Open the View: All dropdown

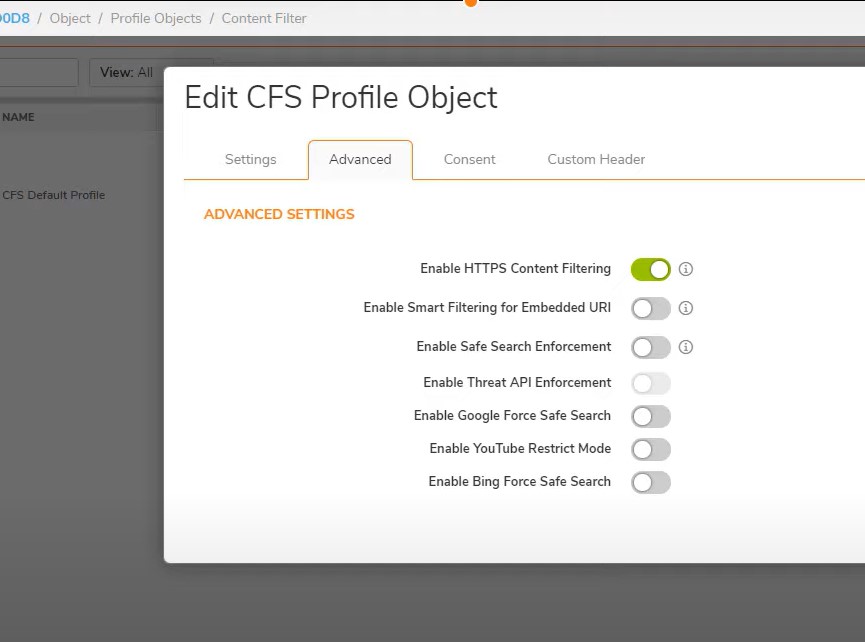click(126, 72)
